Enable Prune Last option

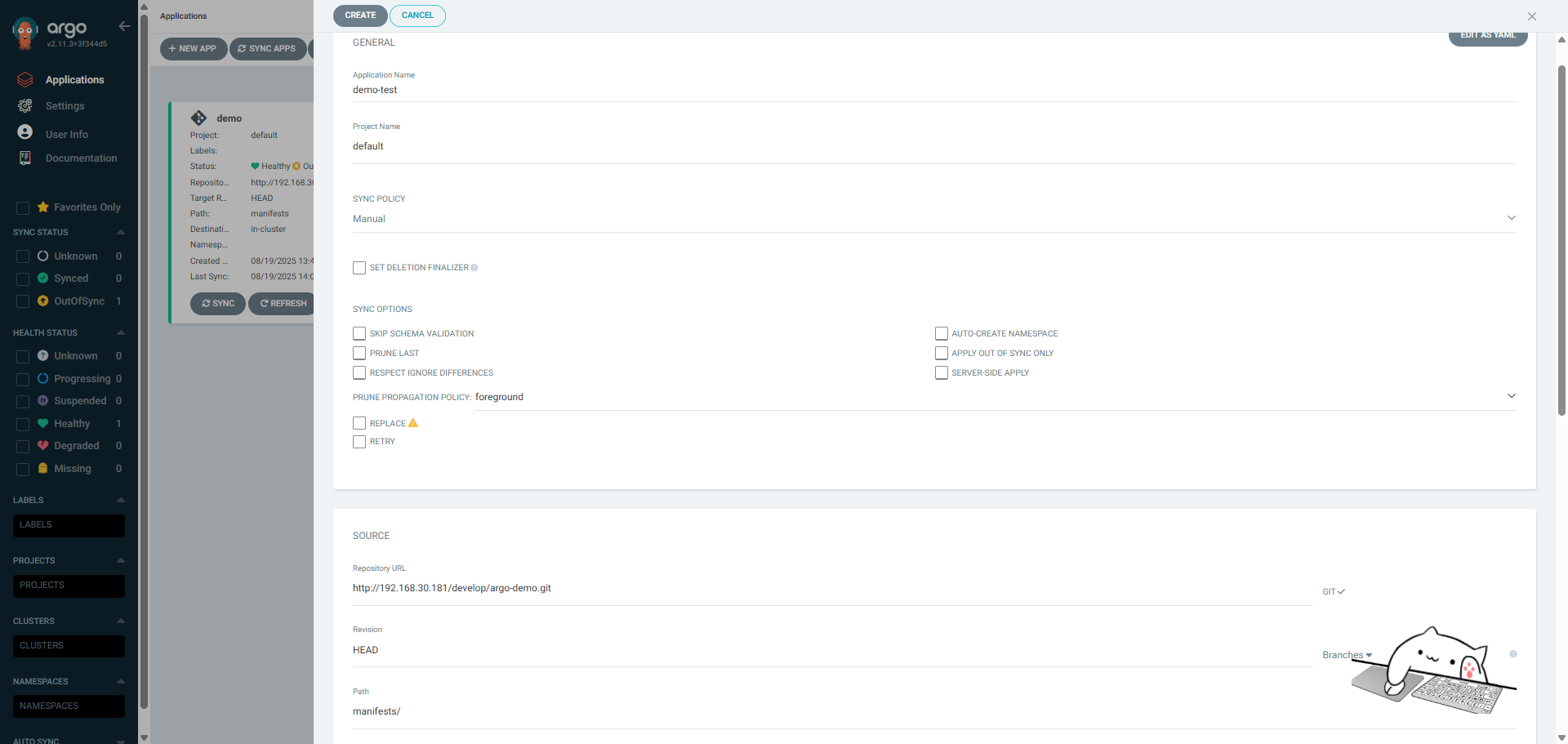pos(359,353)
